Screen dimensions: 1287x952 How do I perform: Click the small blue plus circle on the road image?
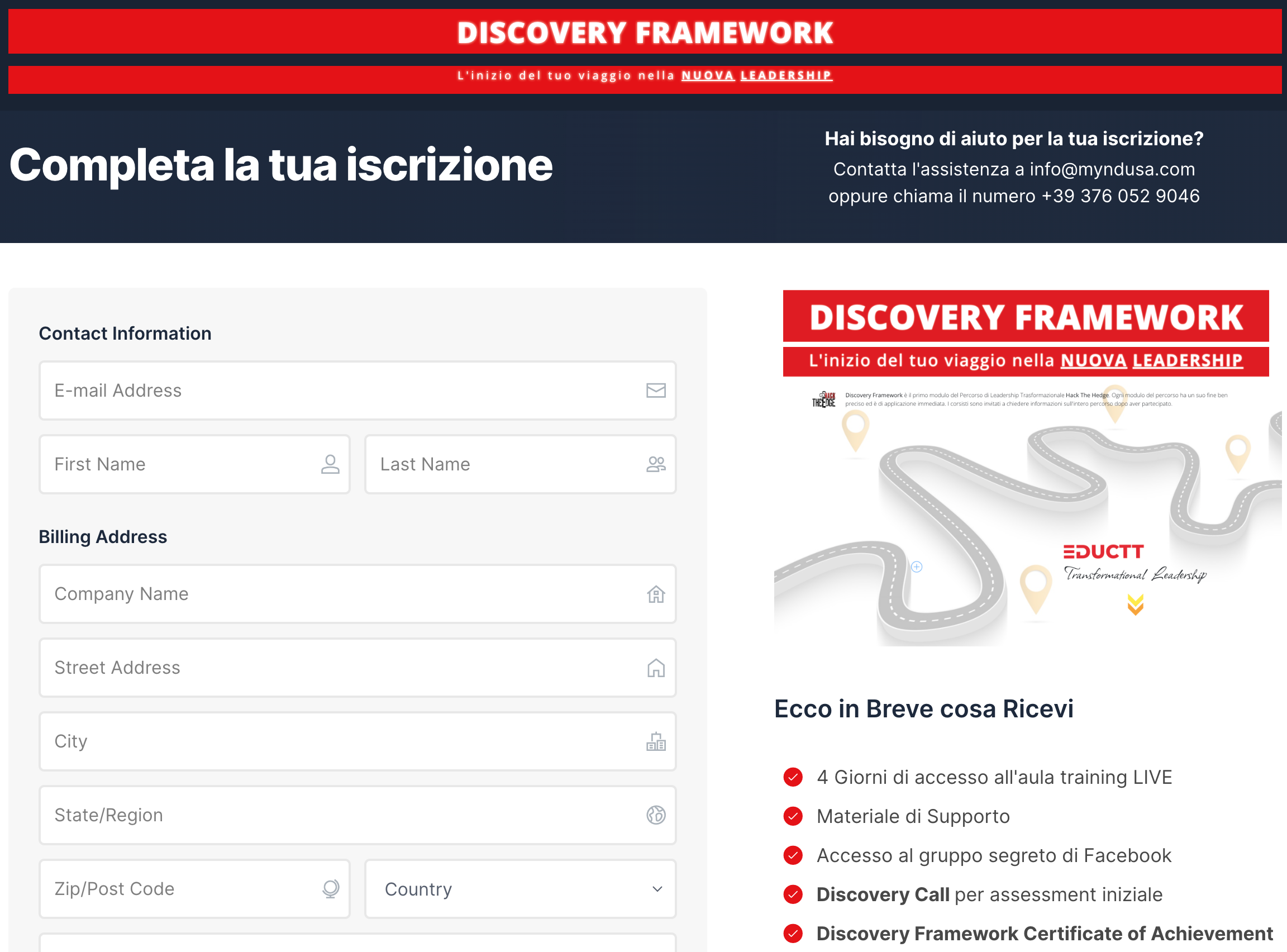(x=917, y=567)
